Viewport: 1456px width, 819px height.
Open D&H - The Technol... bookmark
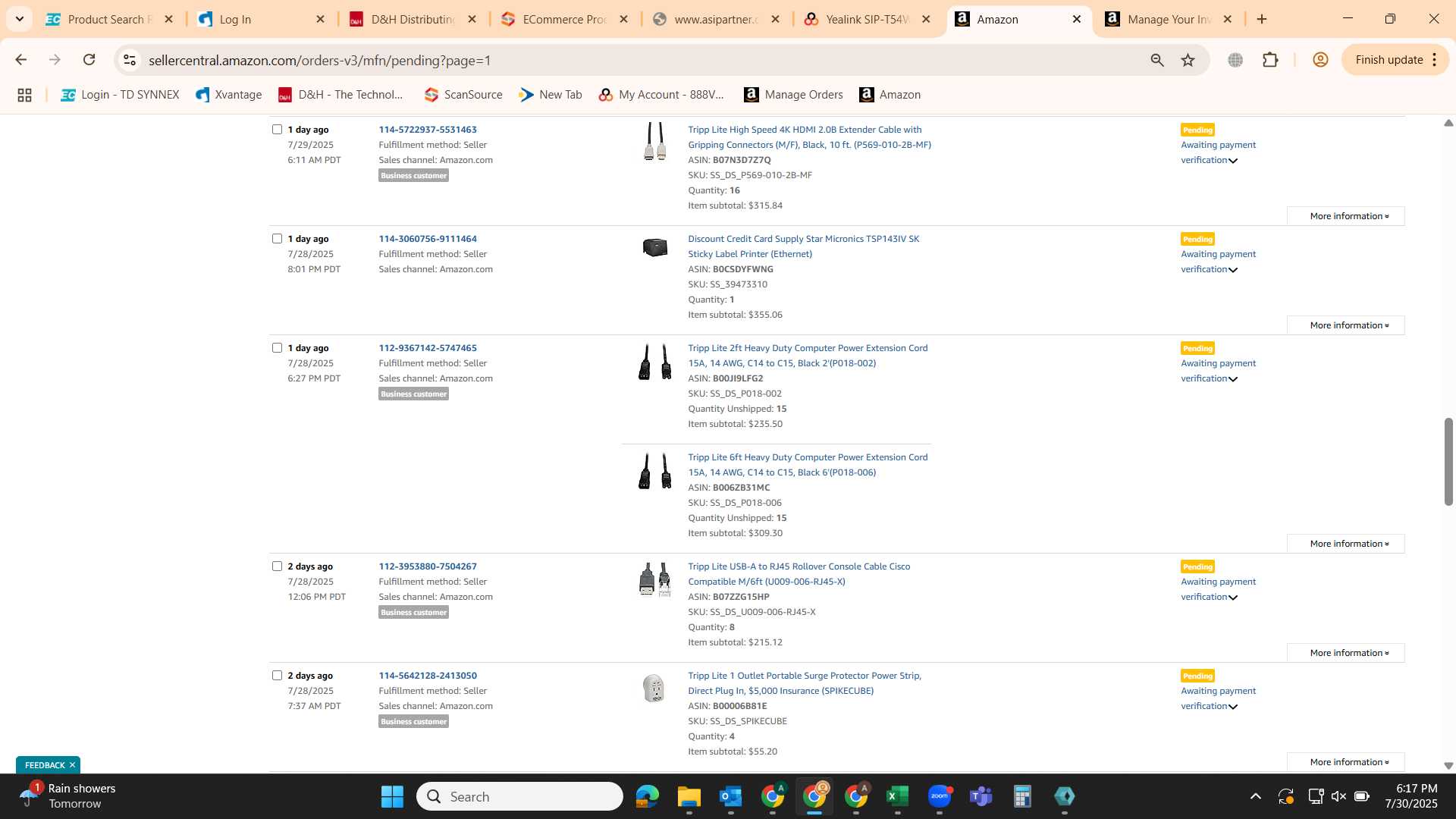tap(340, 95)
